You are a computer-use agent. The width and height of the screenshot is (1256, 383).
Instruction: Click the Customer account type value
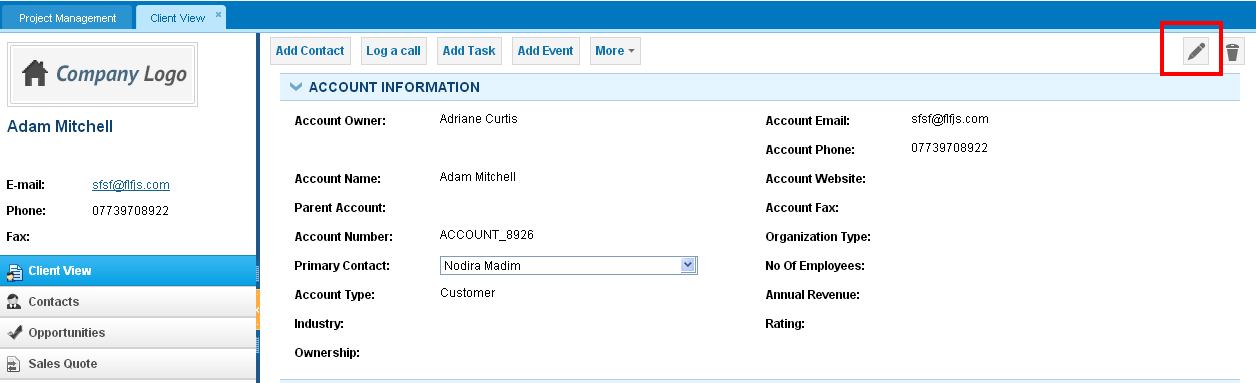[x=467, y=293]
